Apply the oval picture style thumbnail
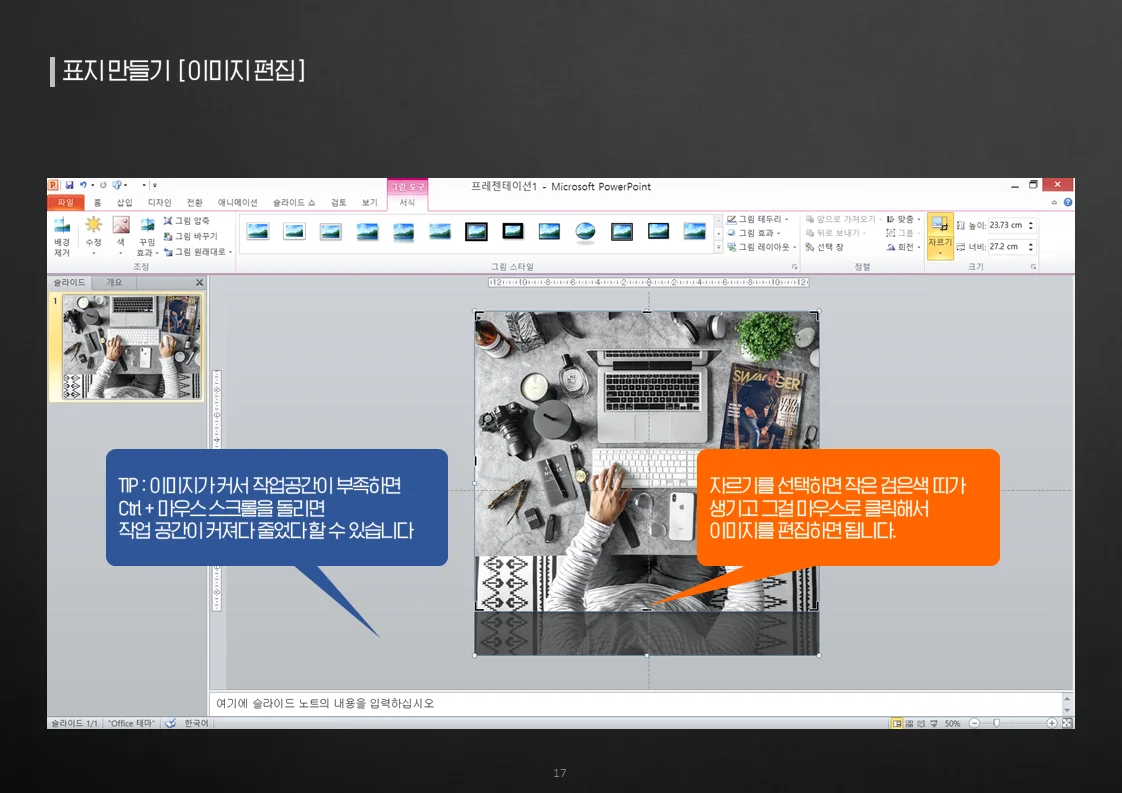1122x793 pixels. pyautogui.click(x=585, y=231)
